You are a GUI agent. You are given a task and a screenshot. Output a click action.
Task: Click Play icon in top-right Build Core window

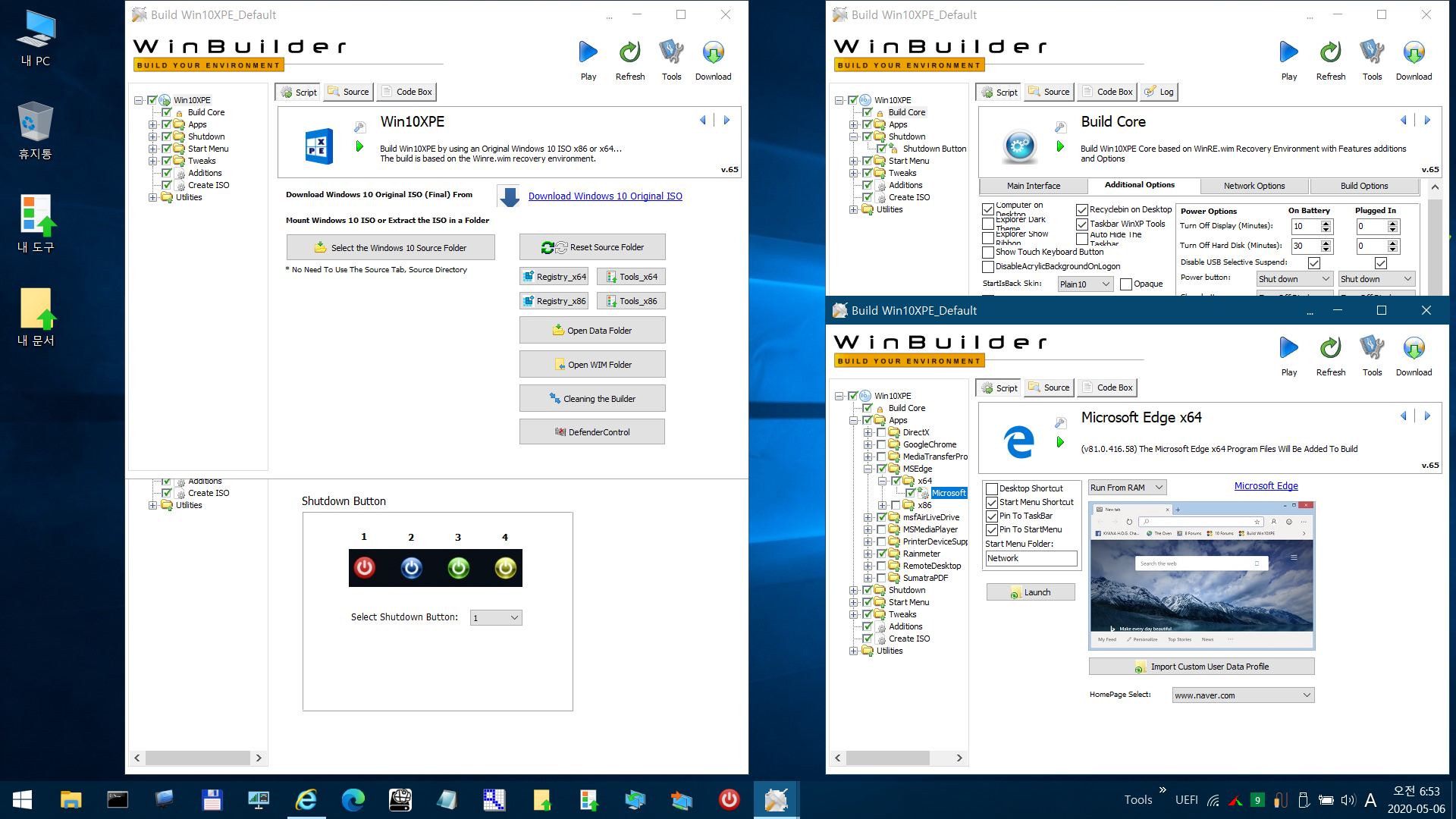coord(1288,52)
